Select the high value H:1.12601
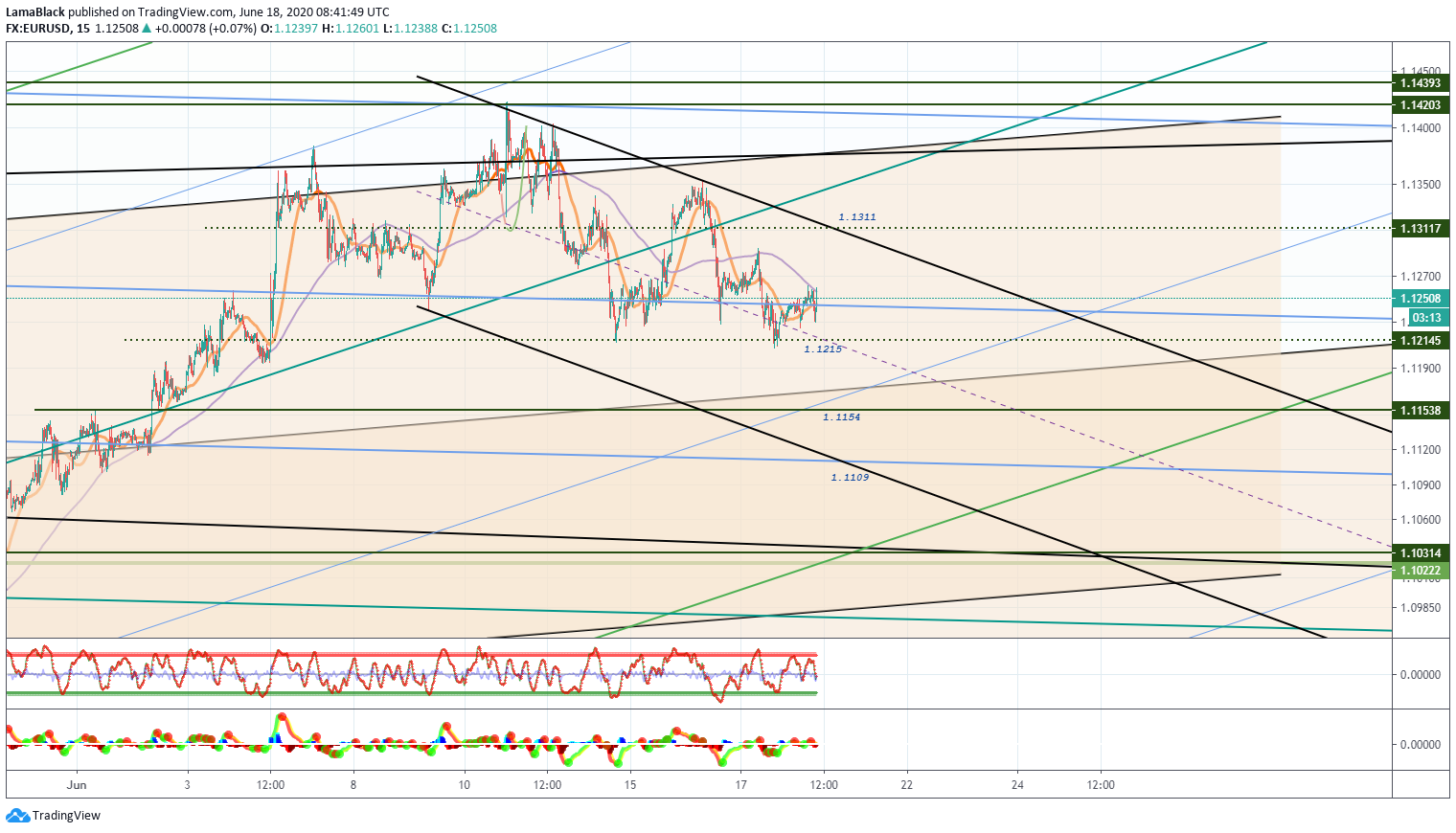The width and height of the screenshot is (1456, 833). coord(351,29)
